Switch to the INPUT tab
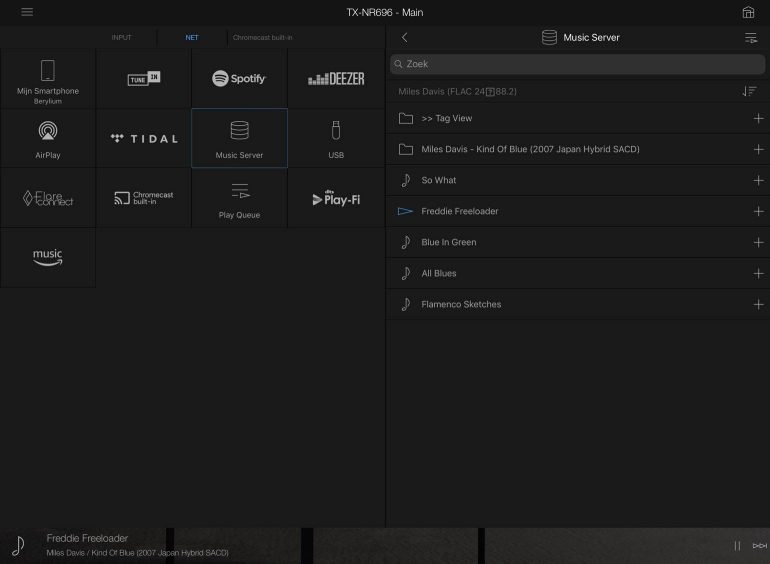 [x=121, y=38]
